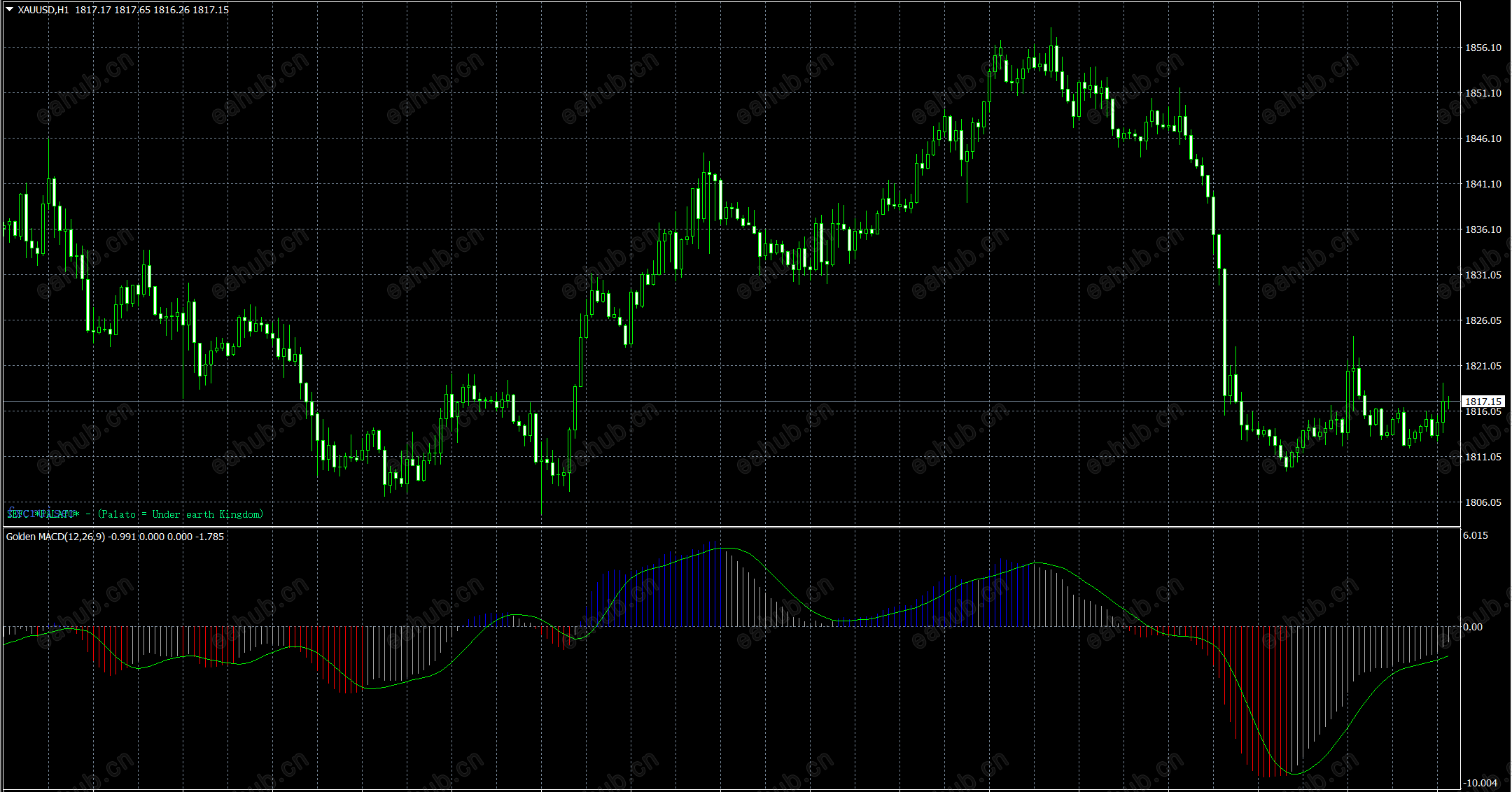Click the 6.015 MACD scale maximum

click(1476, 535)
